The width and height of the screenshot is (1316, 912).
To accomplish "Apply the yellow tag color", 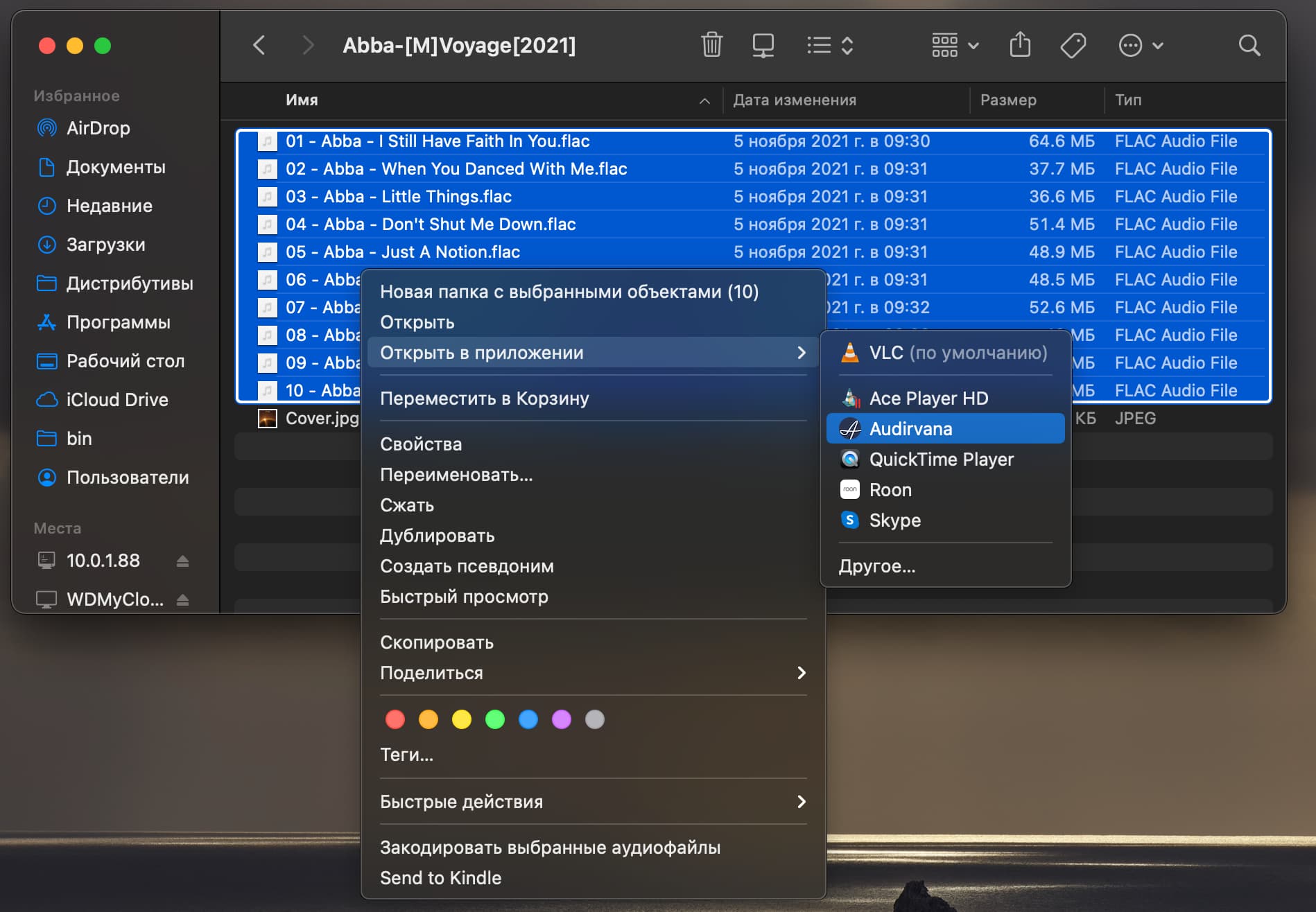I will tap(462, 719).
